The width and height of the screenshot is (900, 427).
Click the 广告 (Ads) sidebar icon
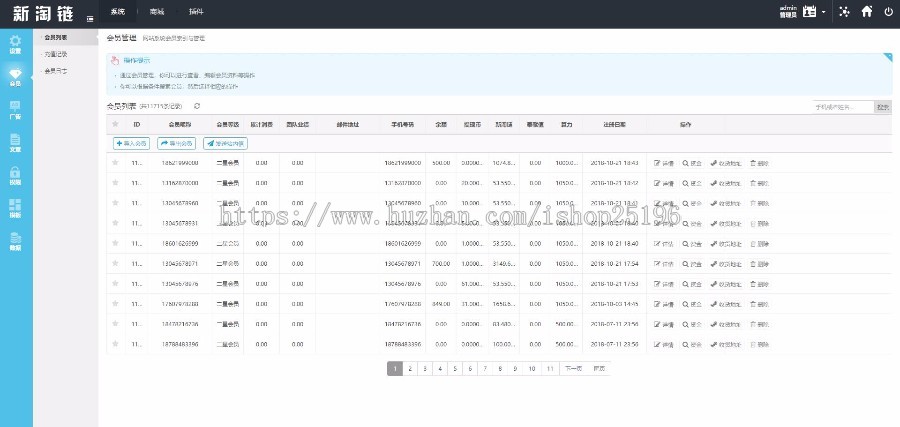tap(15, 110)
